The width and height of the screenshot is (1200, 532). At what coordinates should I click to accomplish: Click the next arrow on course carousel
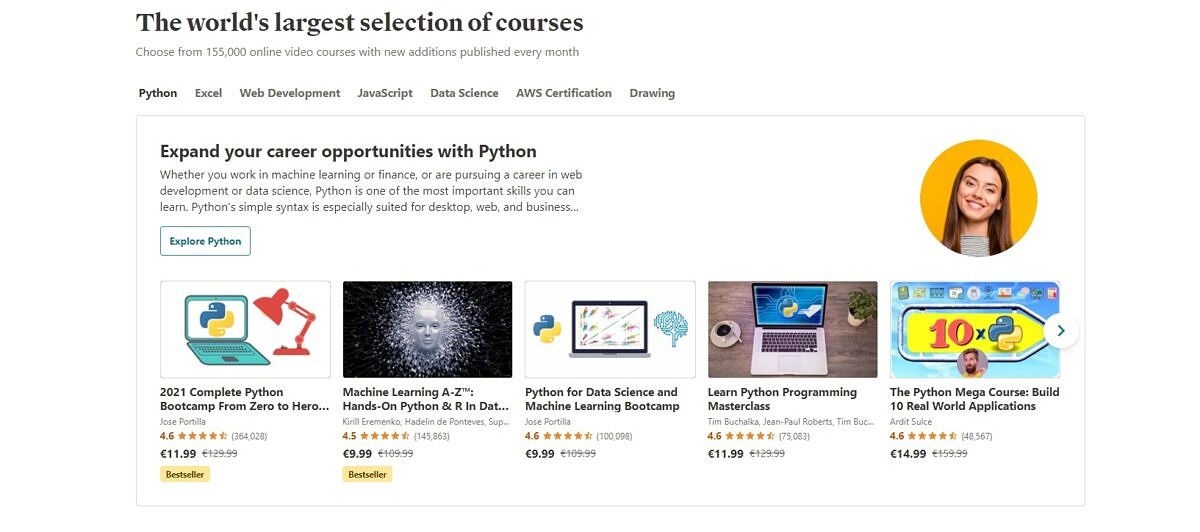[1061, 330]
